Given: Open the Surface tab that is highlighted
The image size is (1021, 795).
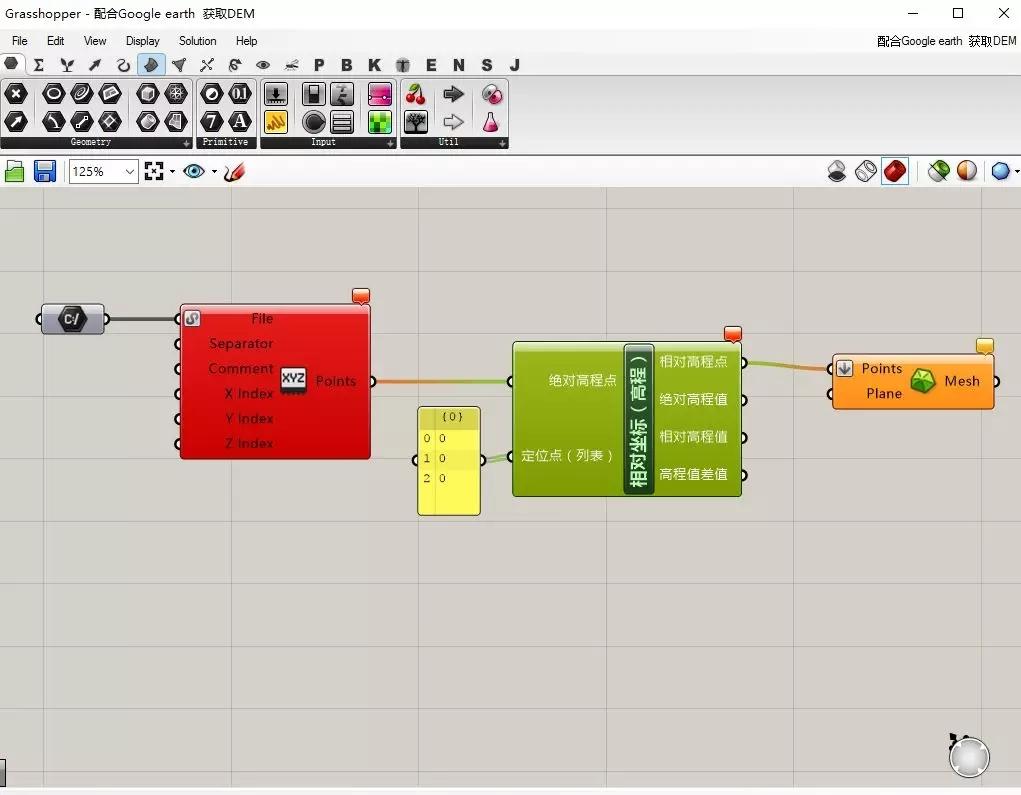Looking at the screenshot, I should (x=151, y=65).
